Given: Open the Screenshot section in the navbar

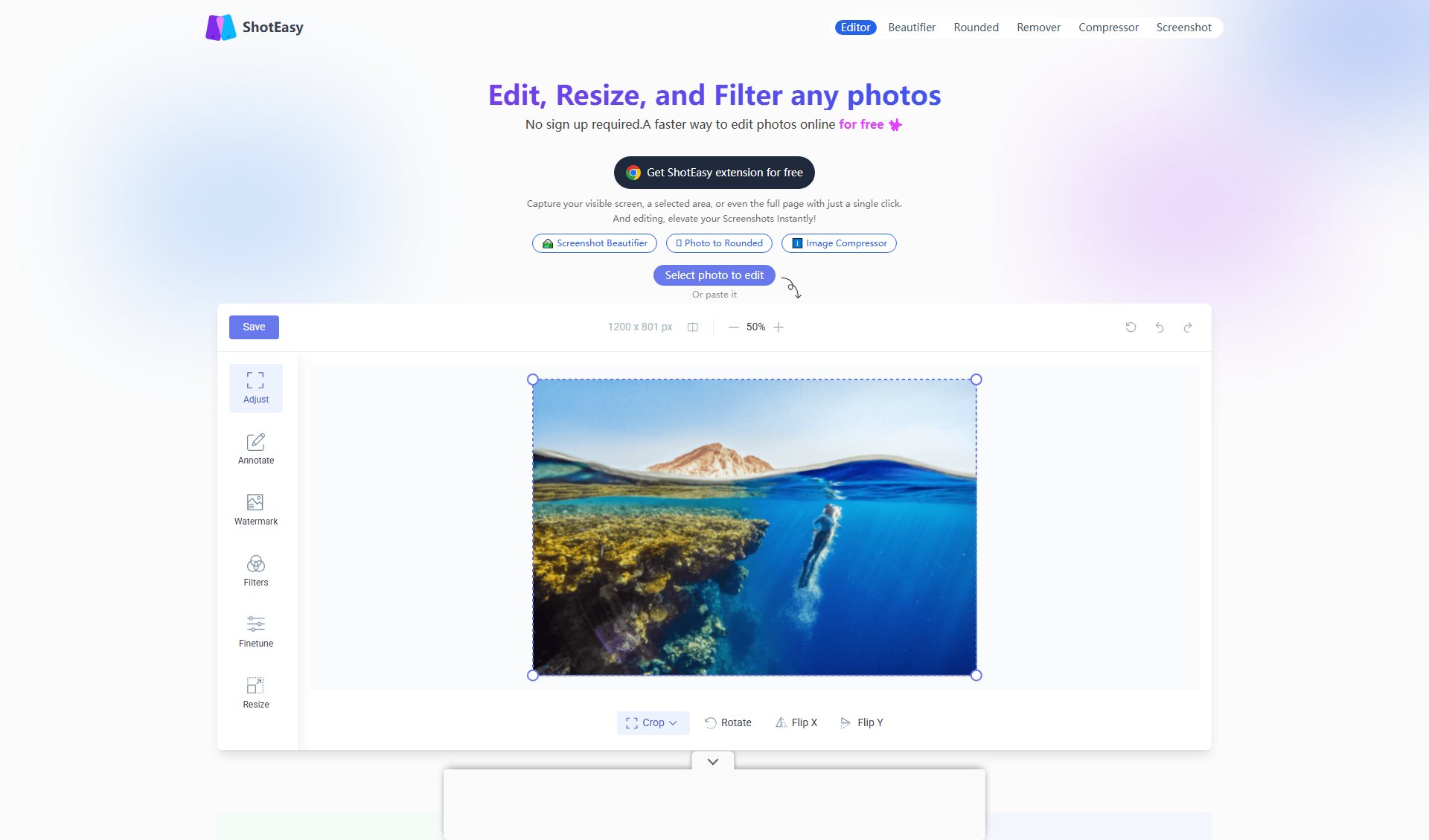Looking at the screenshot, I should point(1183,27).
